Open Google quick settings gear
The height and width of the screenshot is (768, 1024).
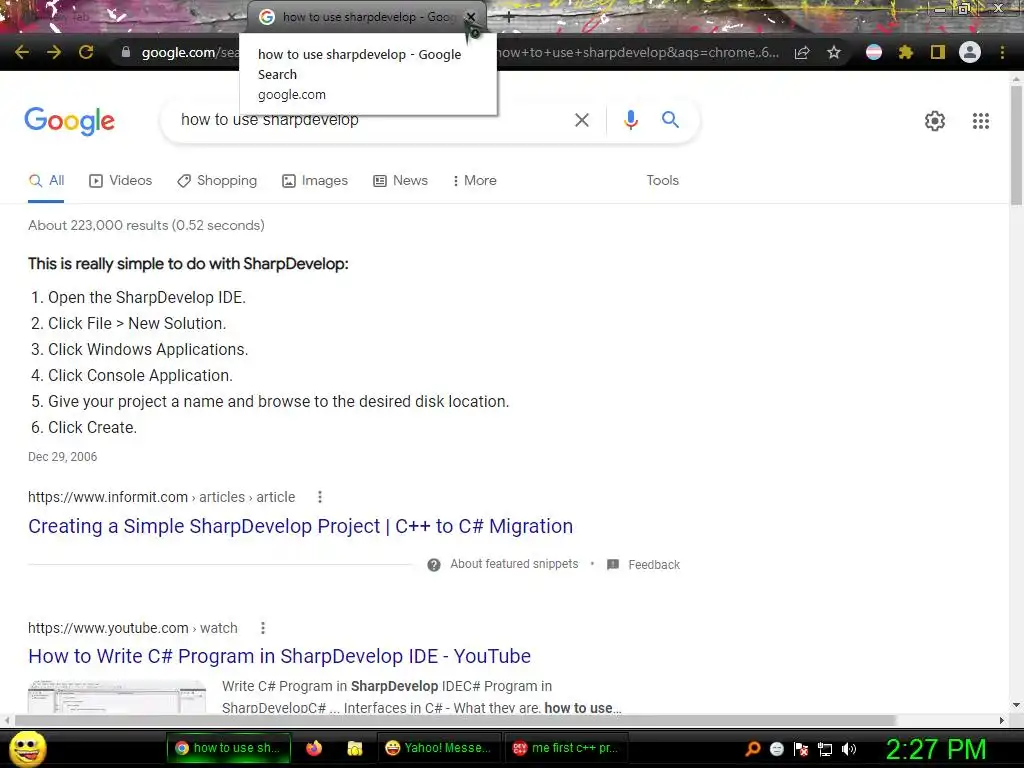[935, 121]
